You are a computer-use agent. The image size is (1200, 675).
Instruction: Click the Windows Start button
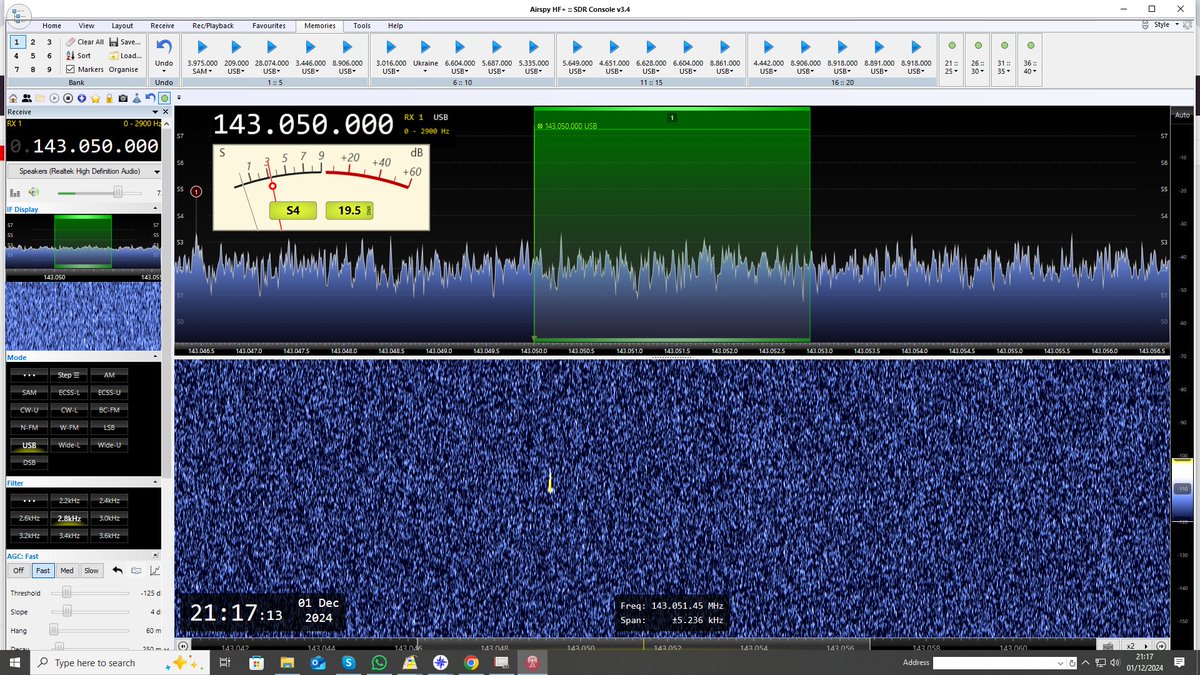pos(16,663)
